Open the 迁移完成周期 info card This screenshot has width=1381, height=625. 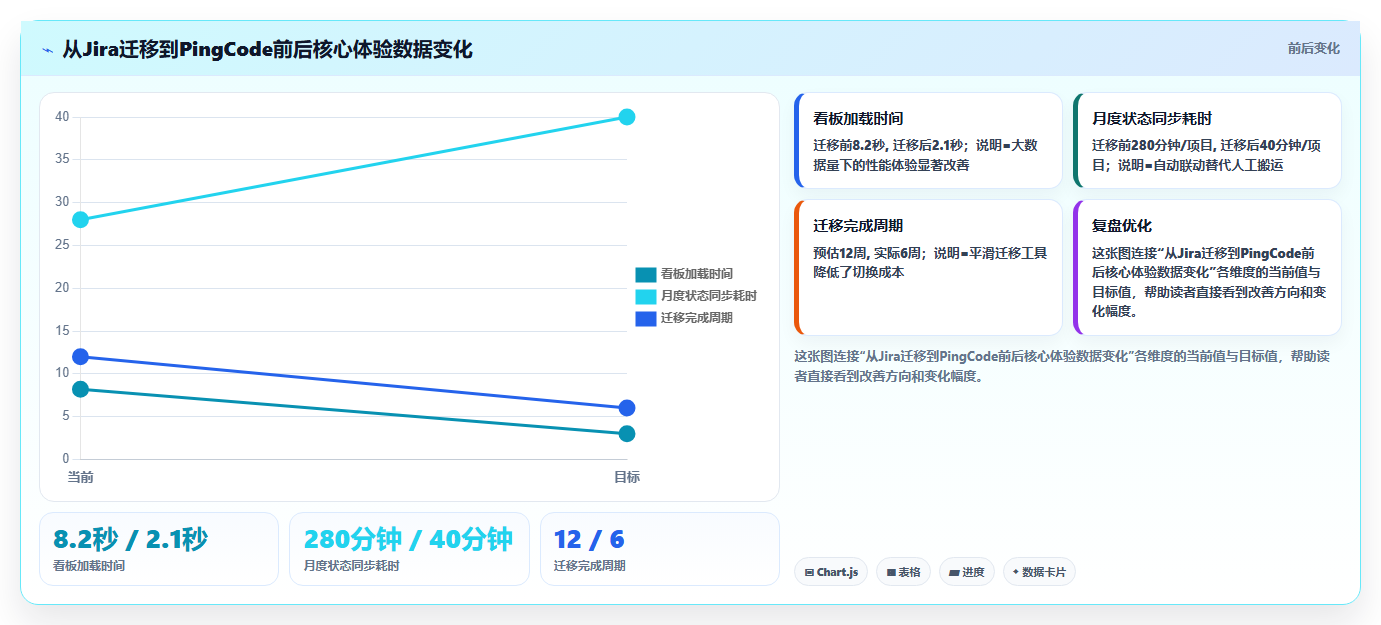pos(928,267)
